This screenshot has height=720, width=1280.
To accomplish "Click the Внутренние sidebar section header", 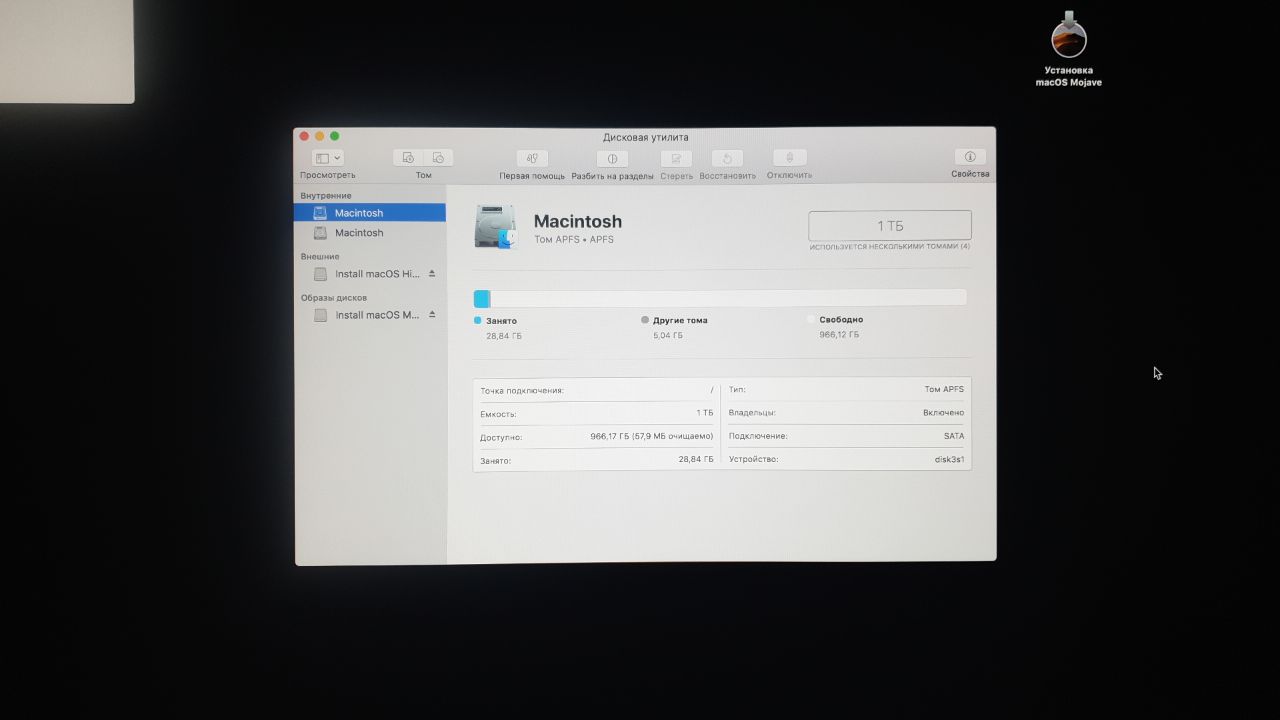I will (x=326, y=196).
